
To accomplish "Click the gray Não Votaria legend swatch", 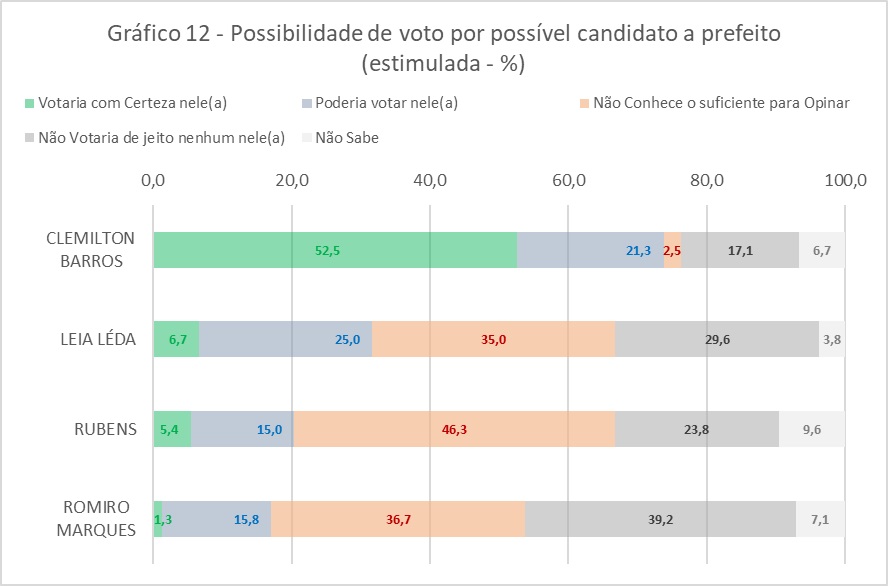I will [x=29, y=137].
